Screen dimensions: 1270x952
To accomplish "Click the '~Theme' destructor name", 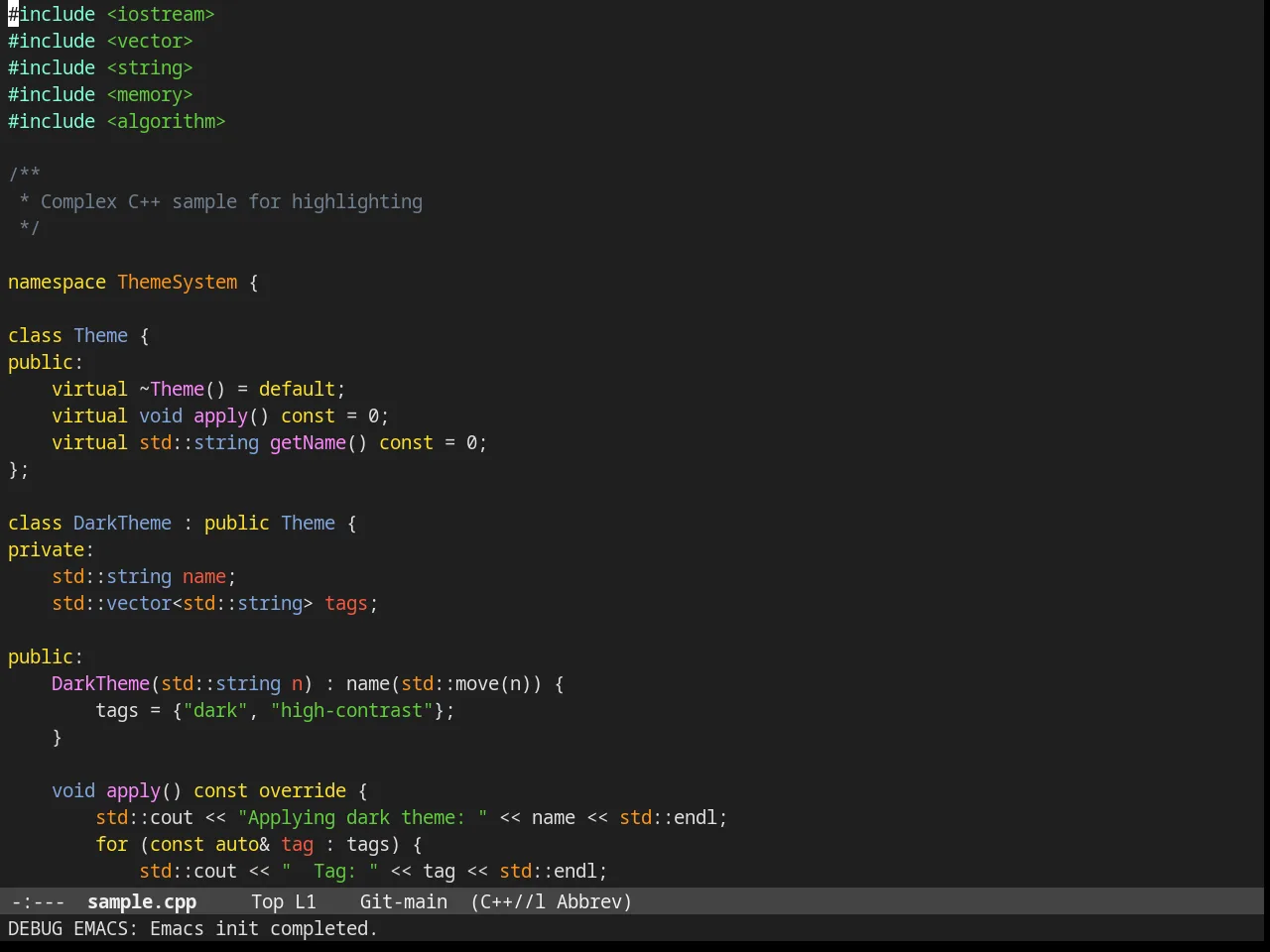I will [x=172, y=389].
